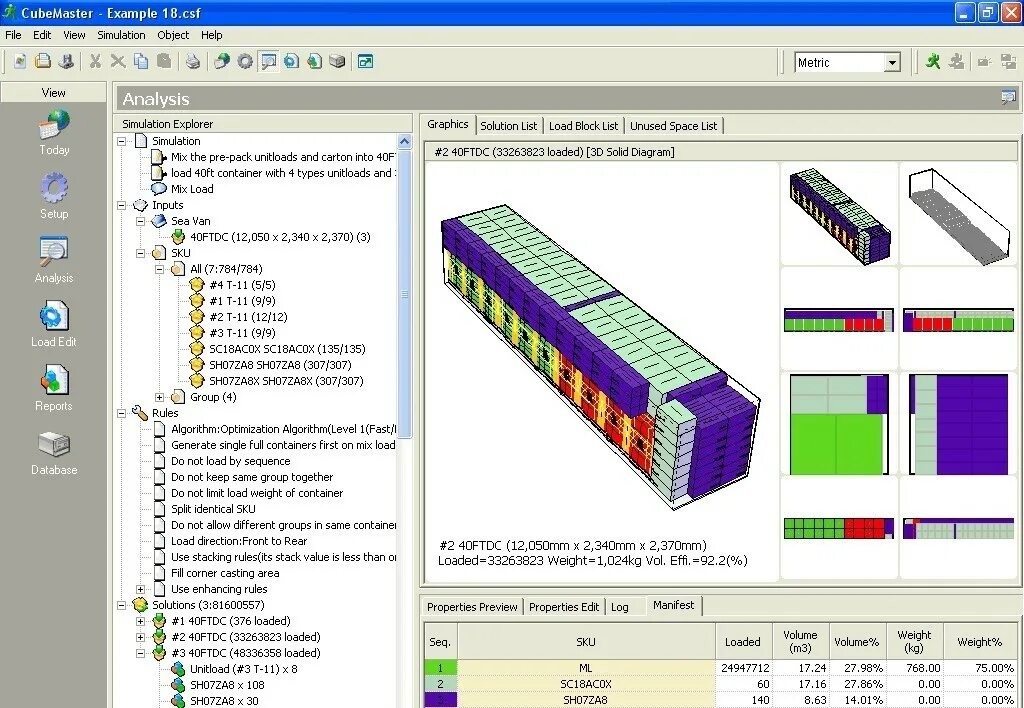Click pale green color cell for sequence 2
The image size is (1024, 708).
click(x=440, y=684)
